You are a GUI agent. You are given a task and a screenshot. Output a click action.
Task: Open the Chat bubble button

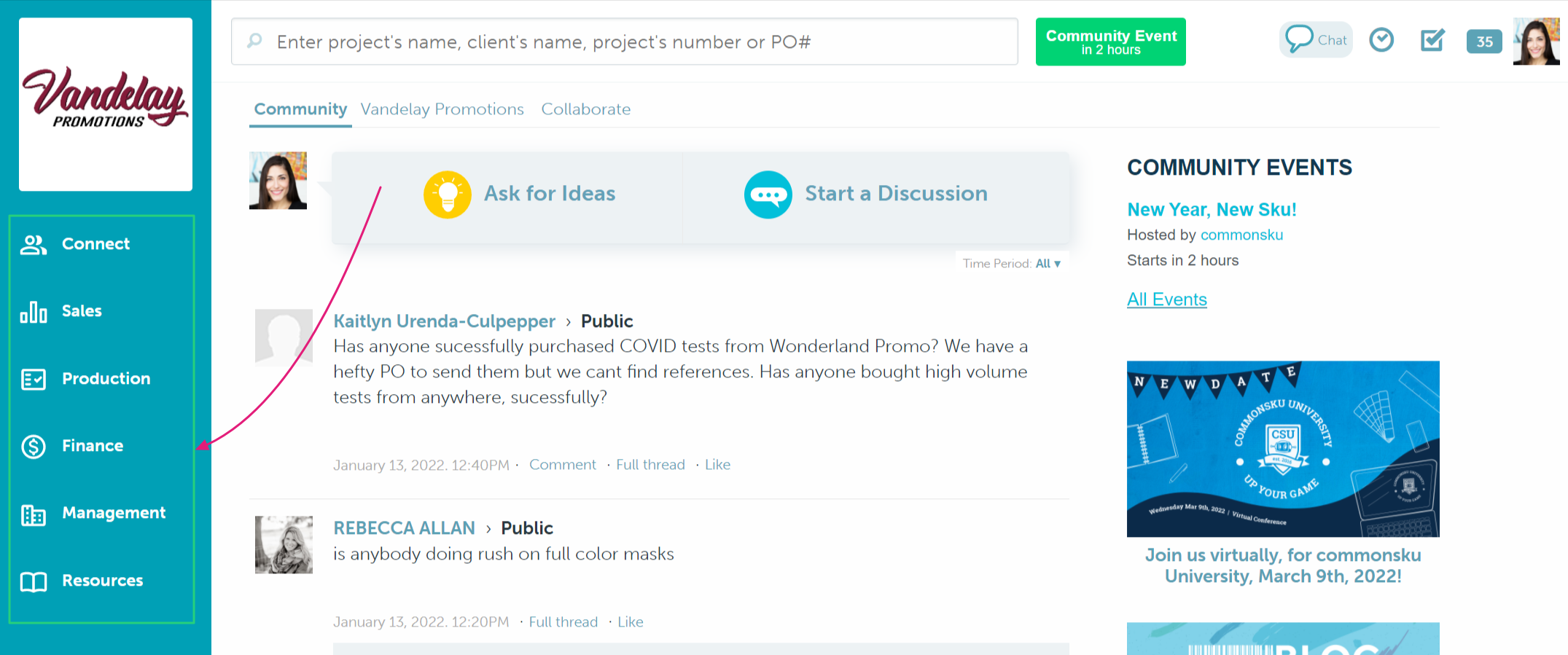pyautogui.click(x=1316, y=39)
